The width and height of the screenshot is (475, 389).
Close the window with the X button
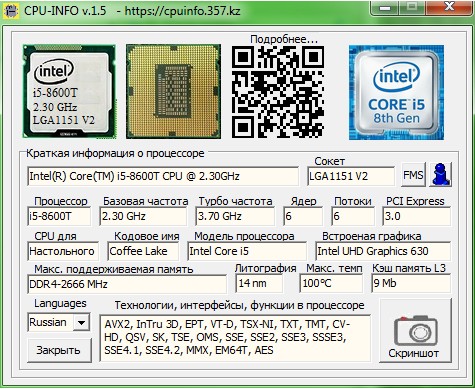coord(450,7)
